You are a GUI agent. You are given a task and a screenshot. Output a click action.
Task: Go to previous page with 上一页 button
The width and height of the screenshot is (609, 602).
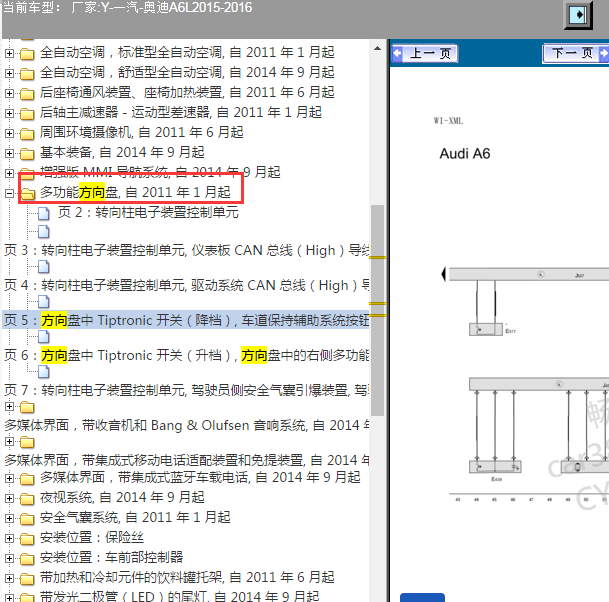(425, 54)
